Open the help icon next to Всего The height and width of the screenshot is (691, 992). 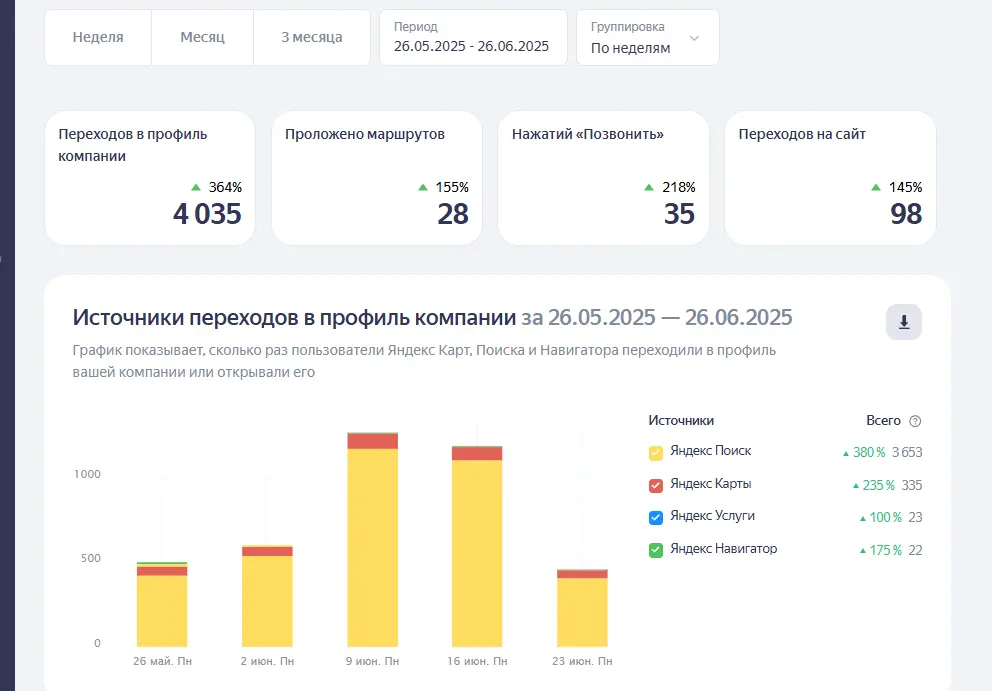pyautogui.click(x=915, y=421)
